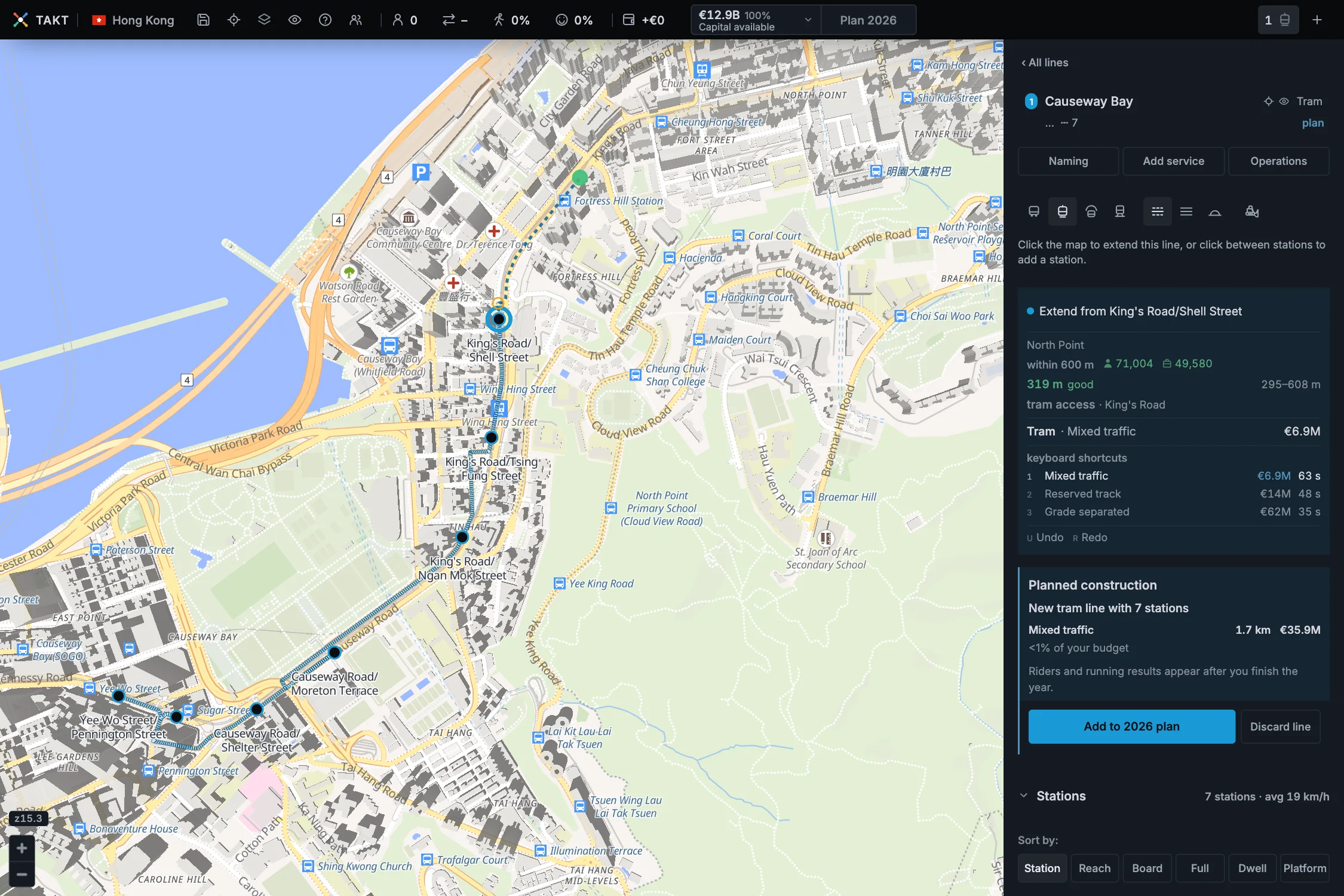
Task: Click the blue plan link
Action: click(1312, 123)
